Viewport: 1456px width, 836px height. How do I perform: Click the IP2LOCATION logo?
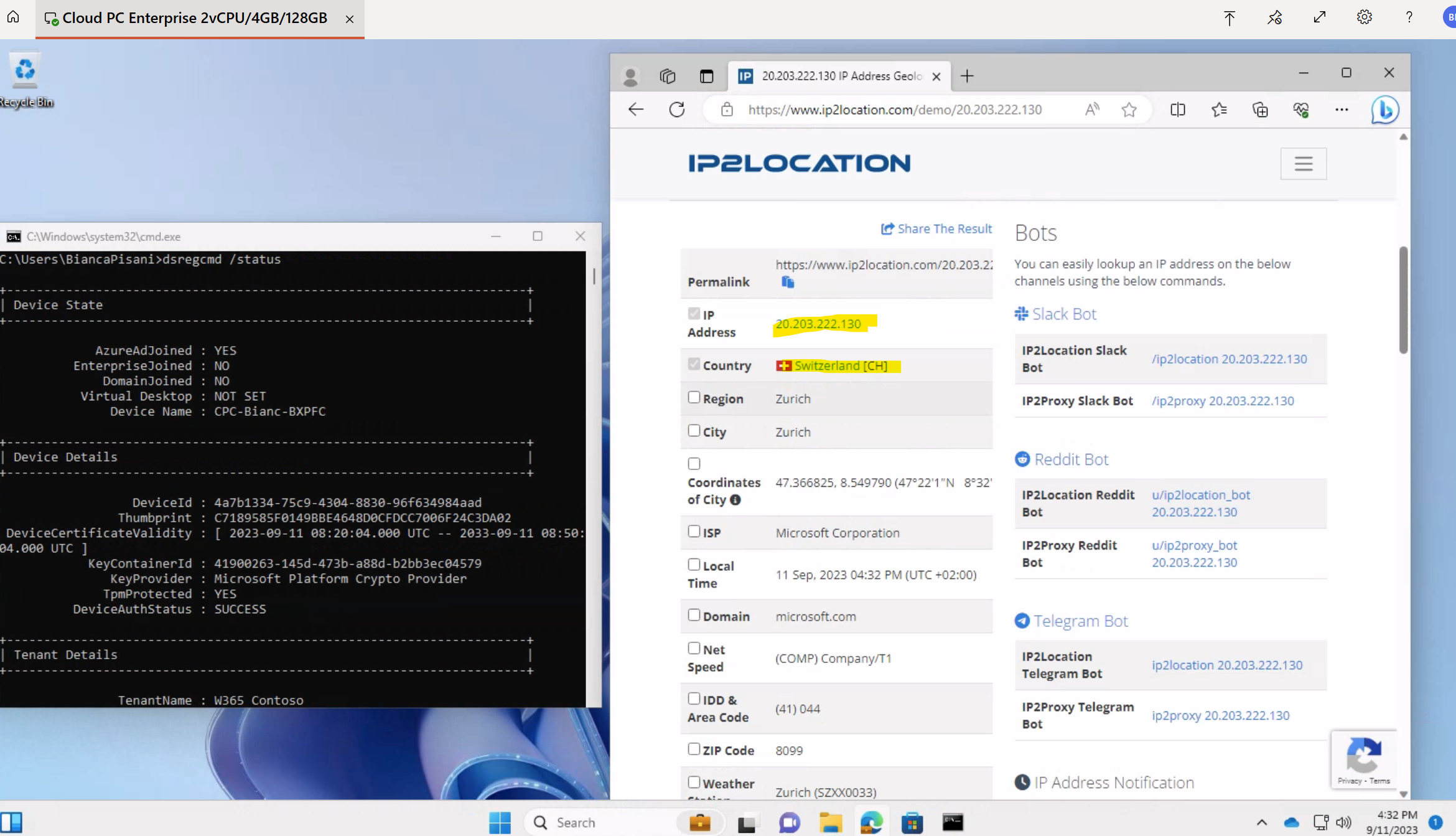799,163
